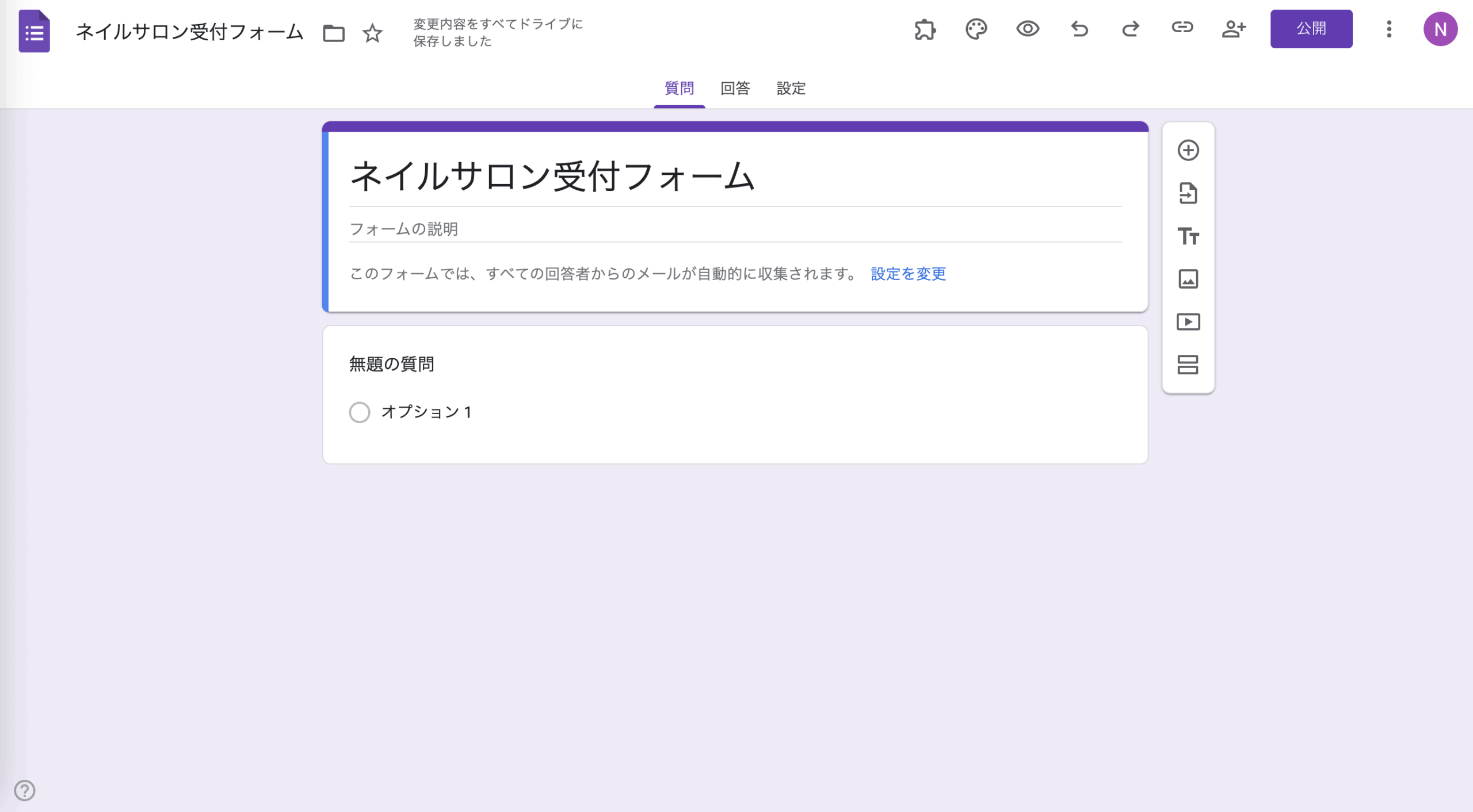Image resolution: width=1473 pixels, height=812 pixels.
Task: Switch to the 回答 tab
Action: tap(735, 89)
